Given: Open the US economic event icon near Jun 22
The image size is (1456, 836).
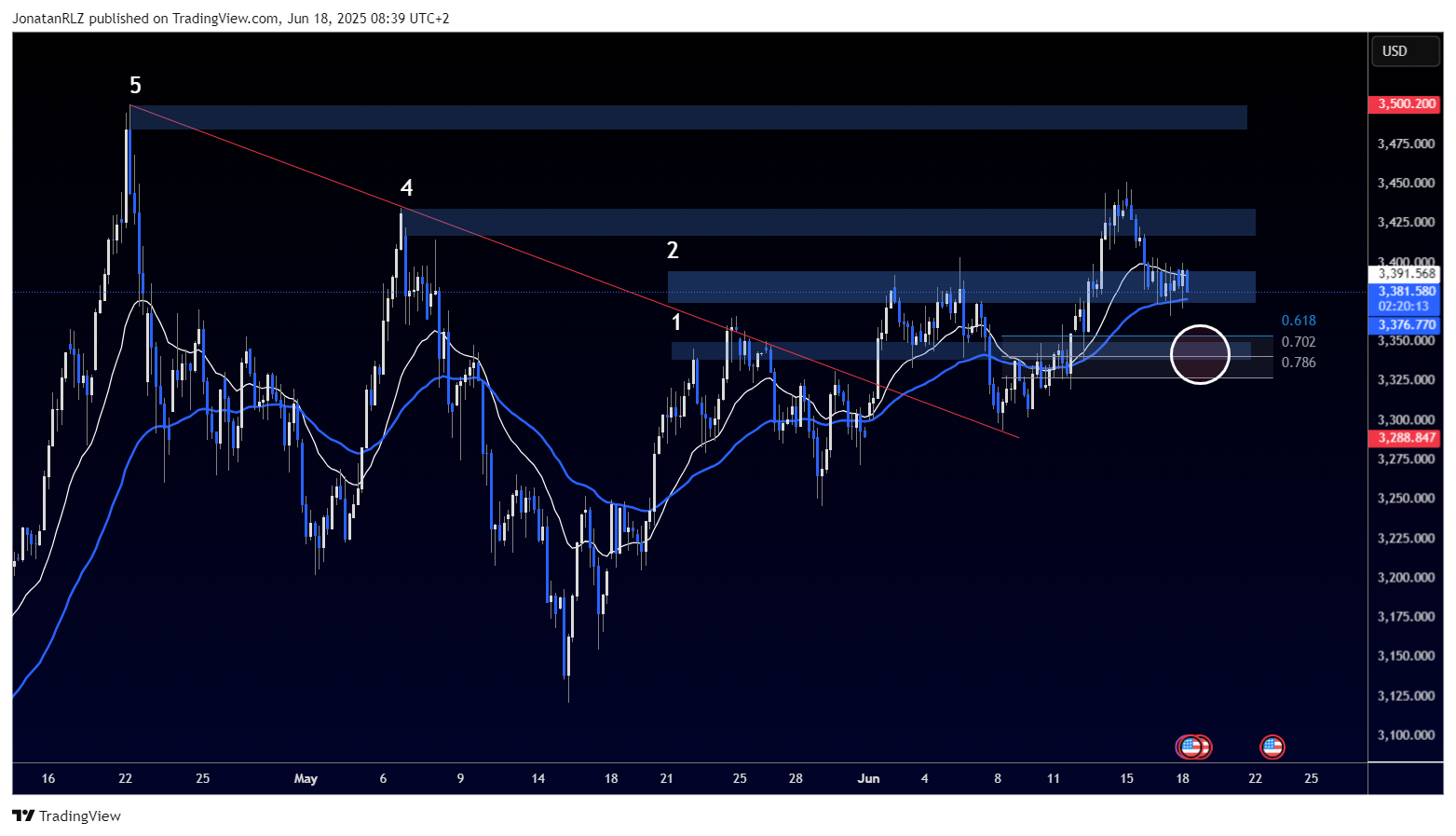Looking at the screenshot, I should pos(1272,747).
